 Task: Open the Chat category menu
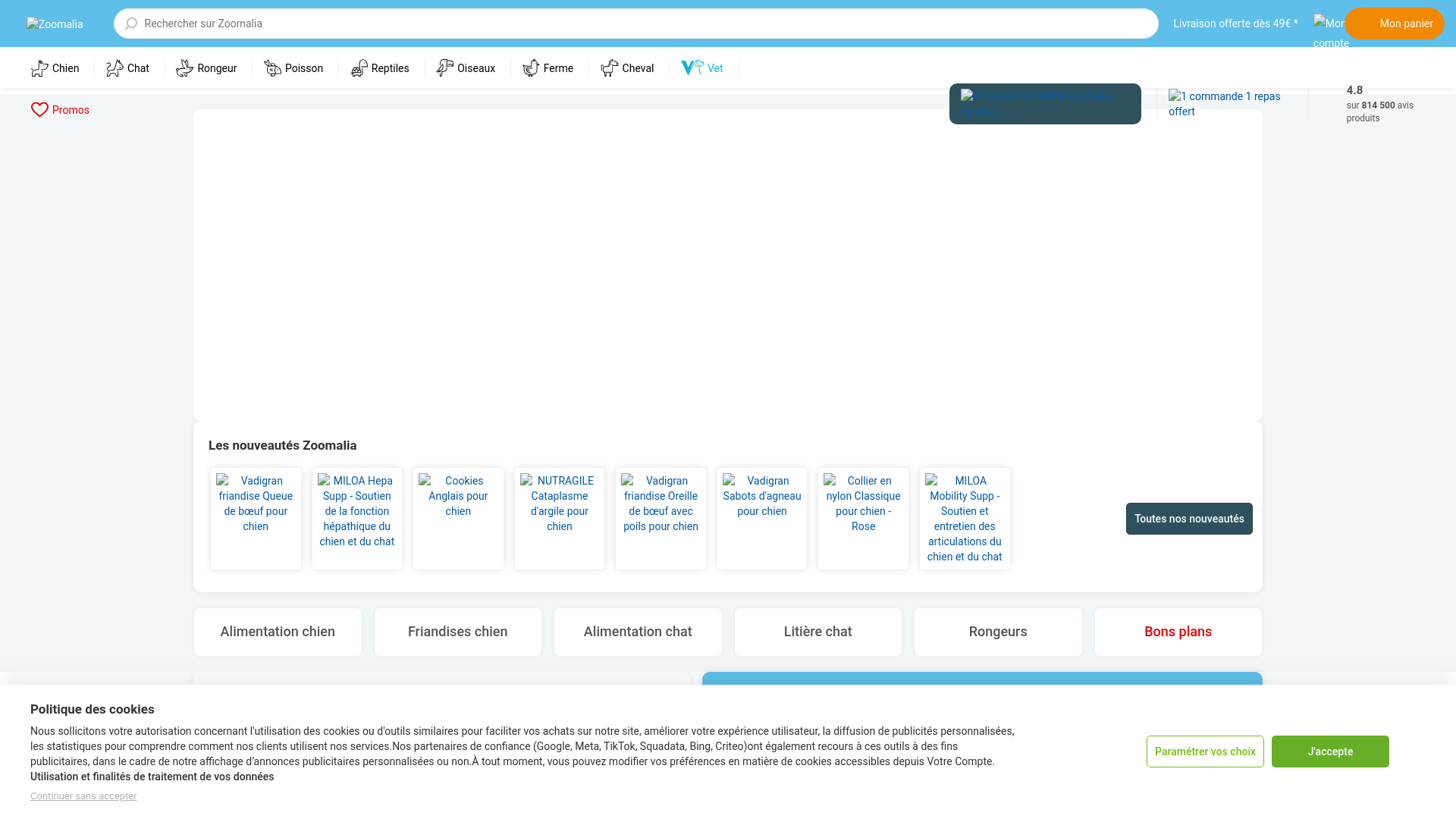tap(127, 68)
